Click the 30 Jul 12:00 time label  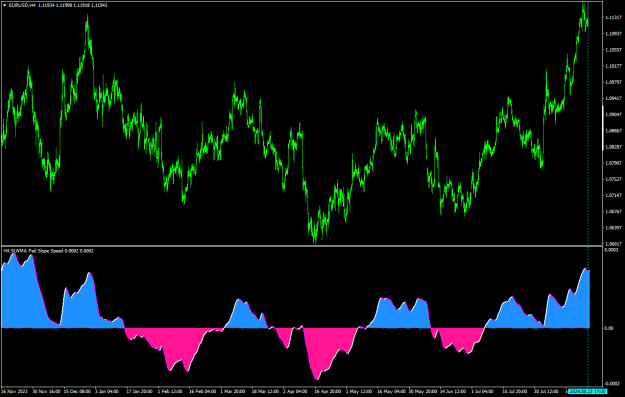coord(546,391)
